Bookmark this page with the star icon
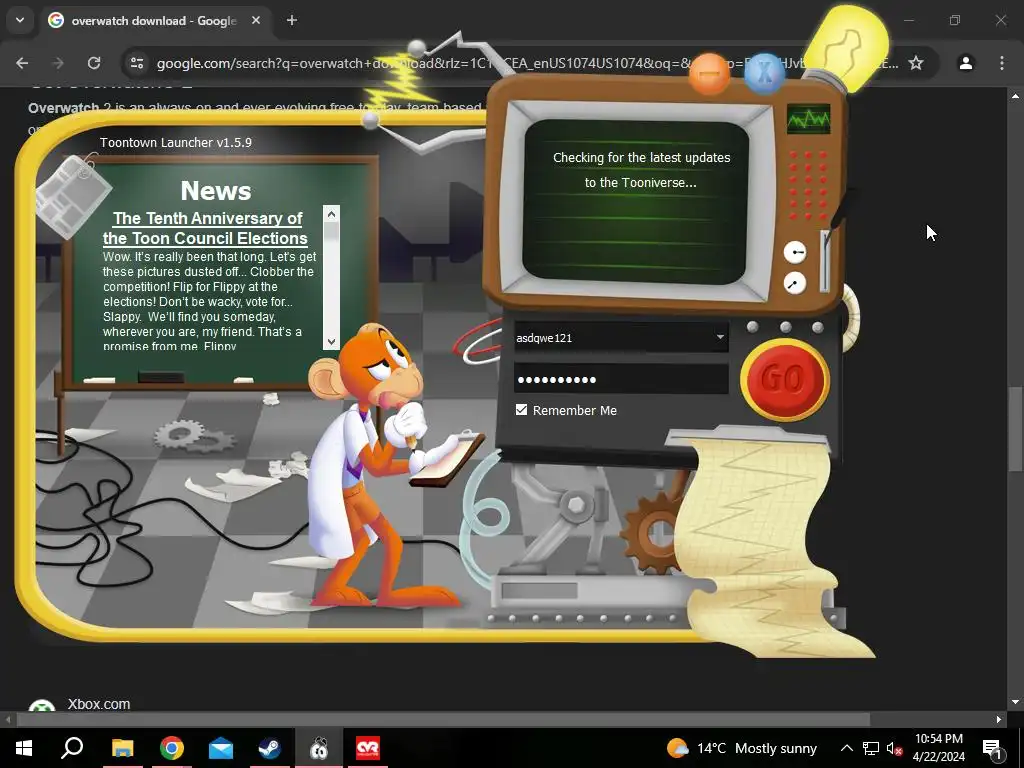The width and height of the screenshot is (1024, 768). 916,63
